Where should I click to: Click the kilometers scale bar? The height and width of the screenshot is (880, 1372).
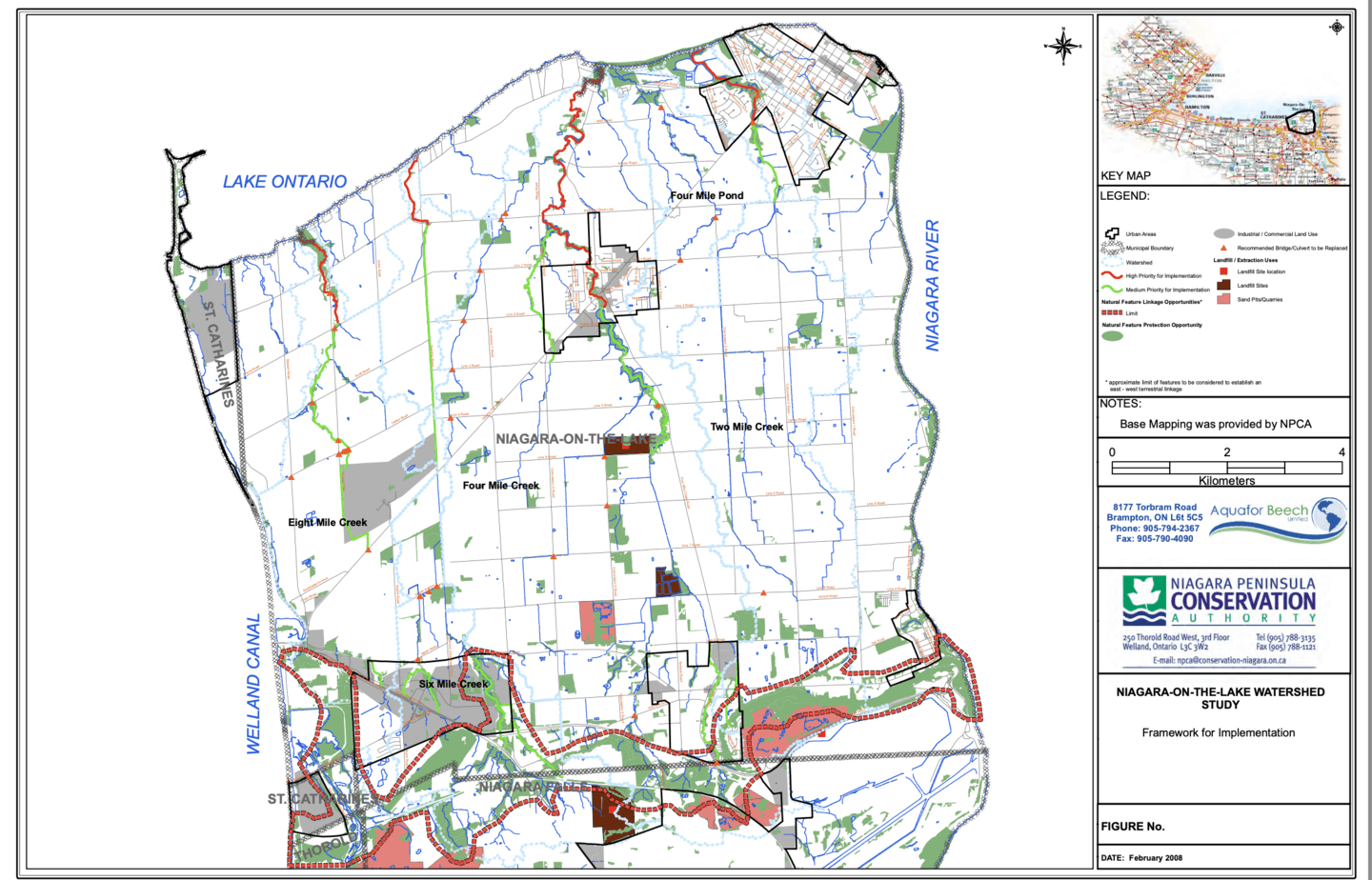click(1227, 468)
